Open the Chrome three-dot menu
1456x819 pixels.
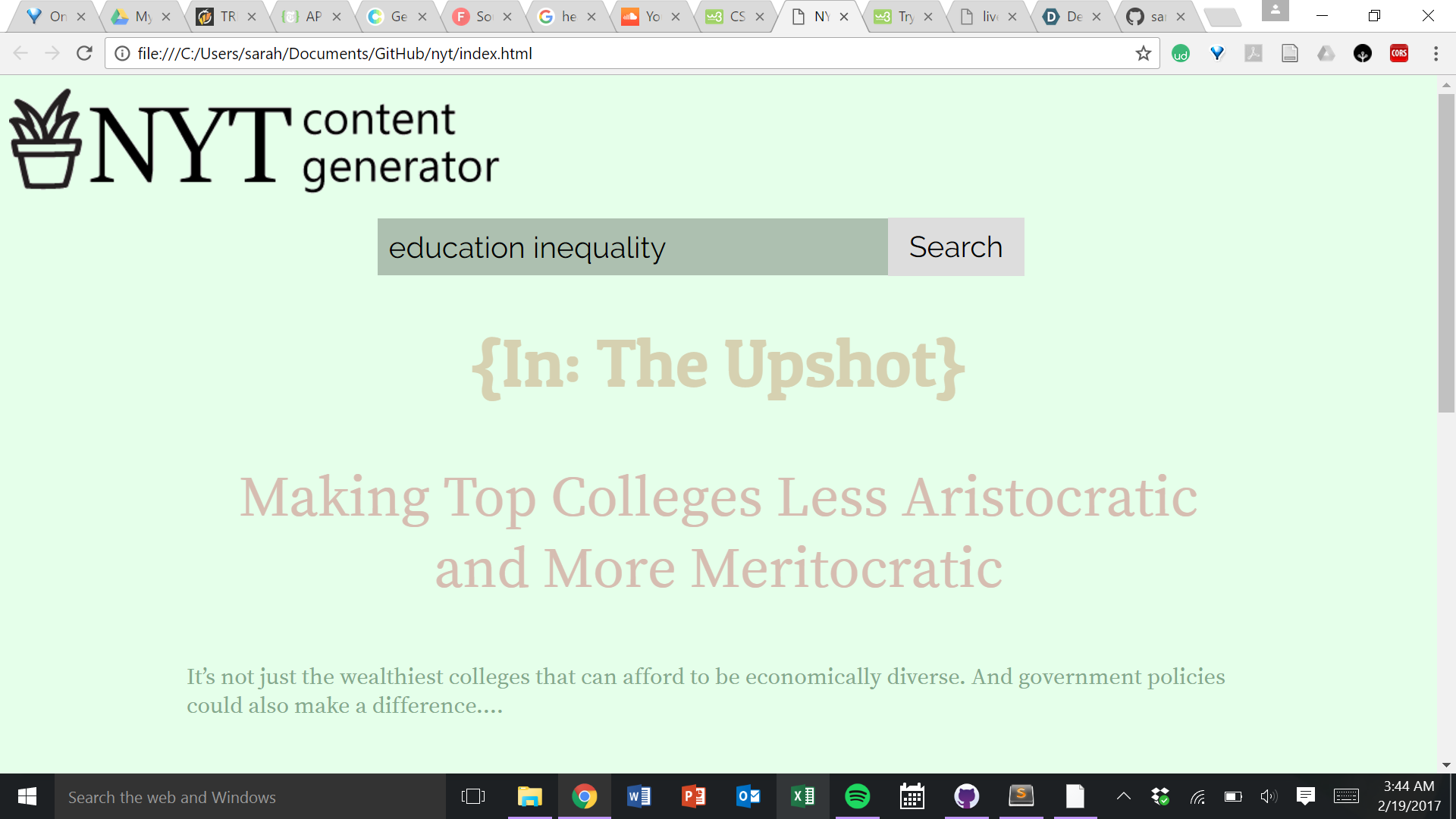[x=1435, y=53]
